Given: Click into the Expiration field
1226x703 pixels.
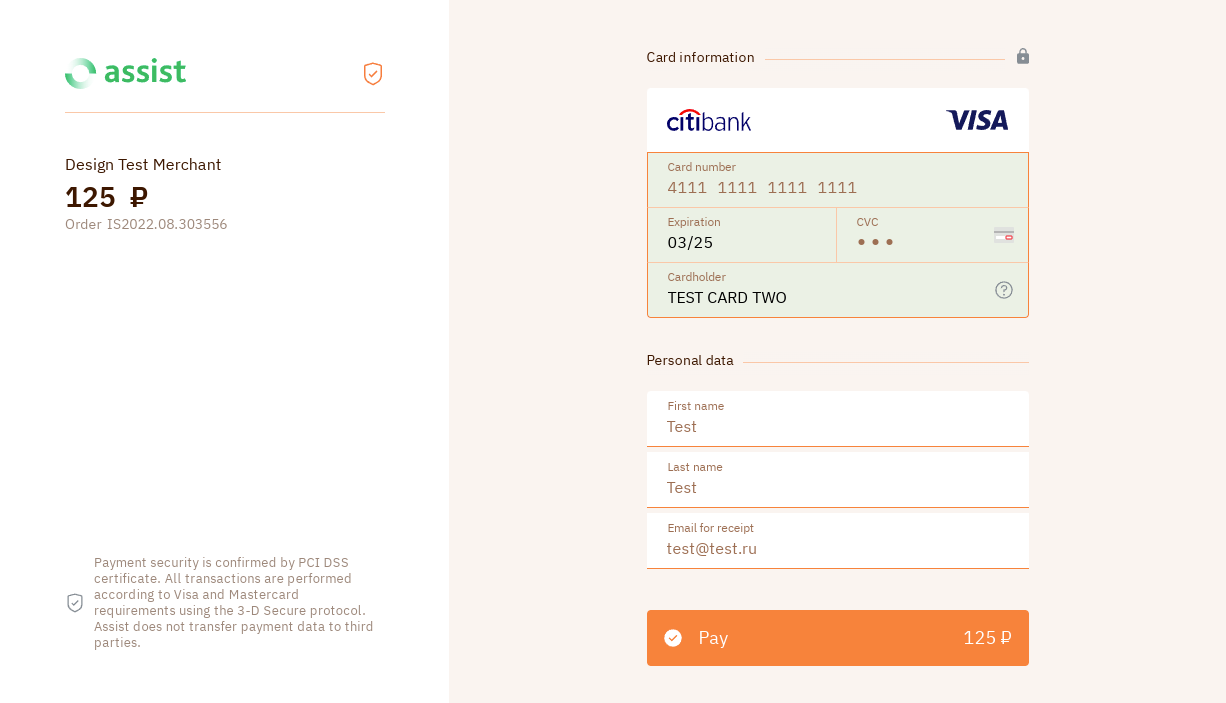Looking at the screenshot, I should click(741, 242).
